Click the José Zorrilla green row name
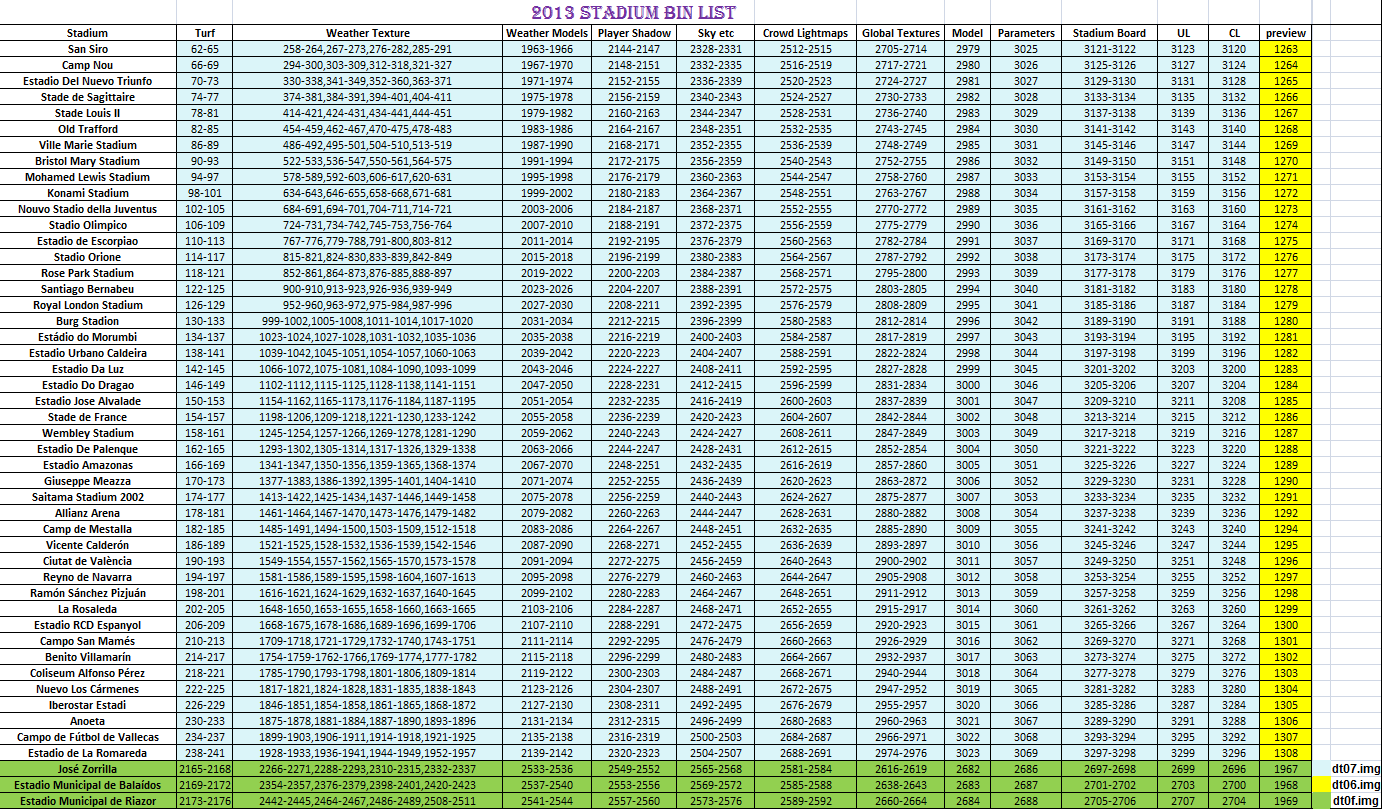 (88, 769)
